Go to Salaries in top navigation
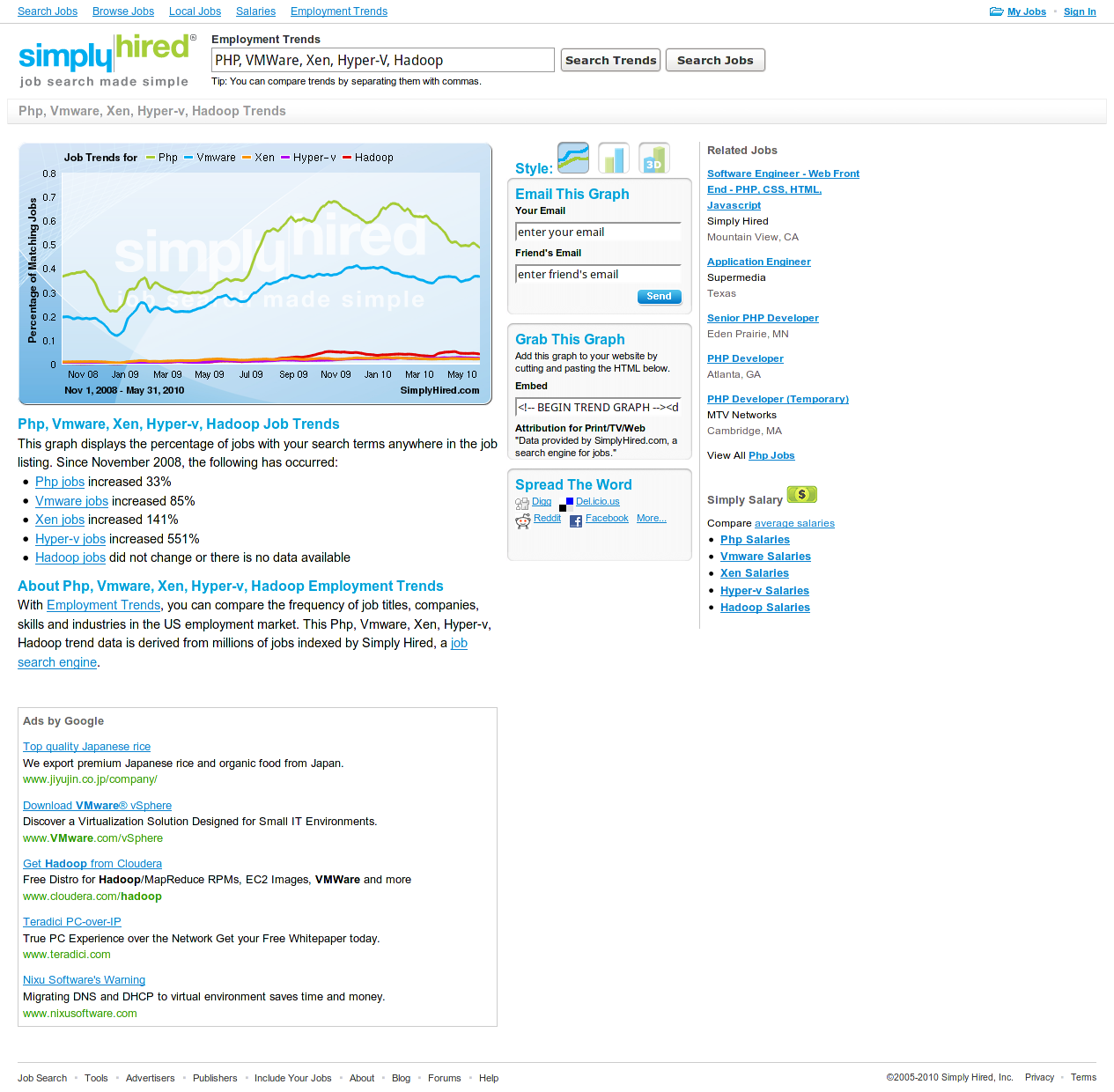The width and height of the screenshot is (1114, 1092). click(x=255, y=11)
